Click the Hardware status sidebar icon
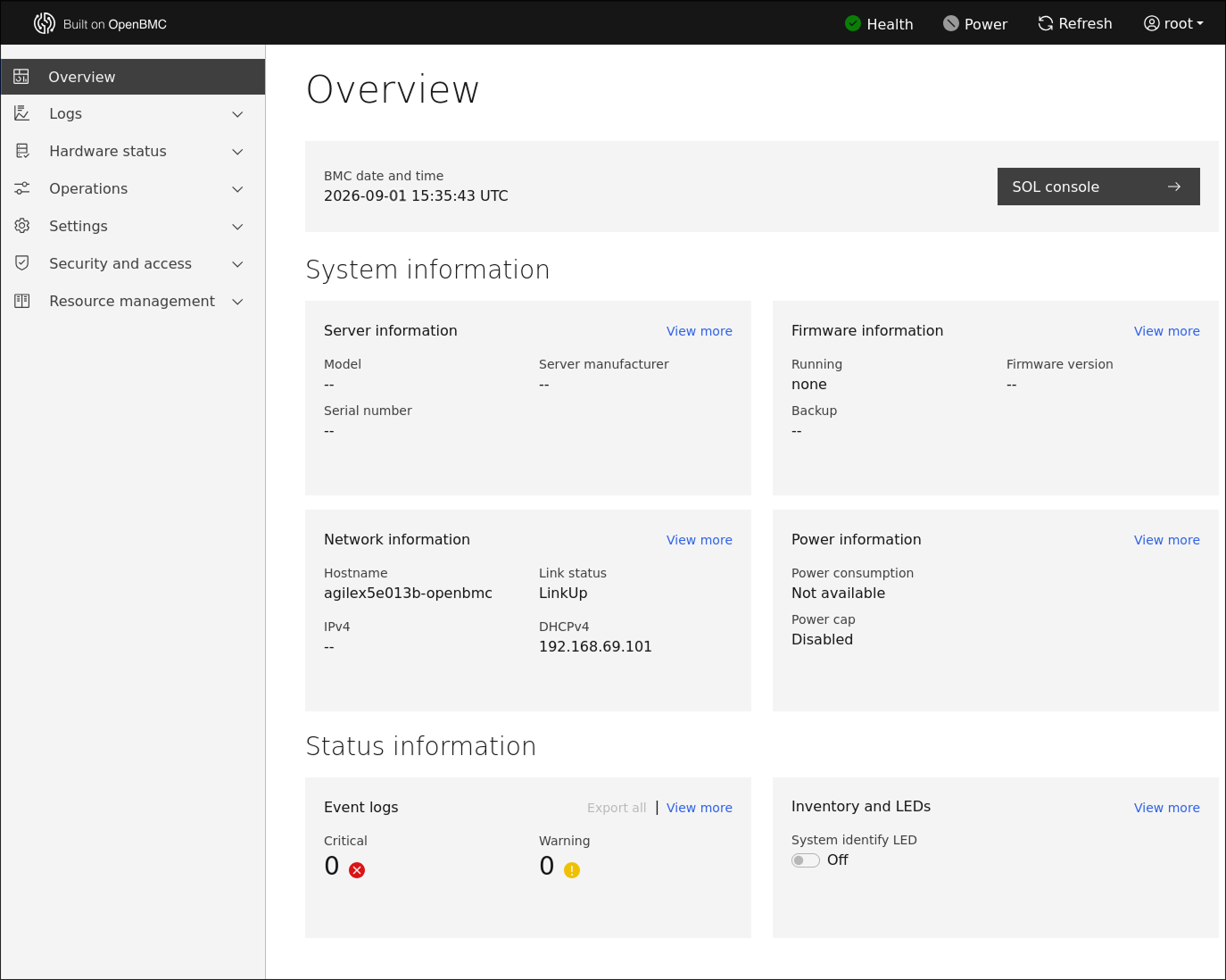The image size is (1226, 980). click(x=22, y=151)
